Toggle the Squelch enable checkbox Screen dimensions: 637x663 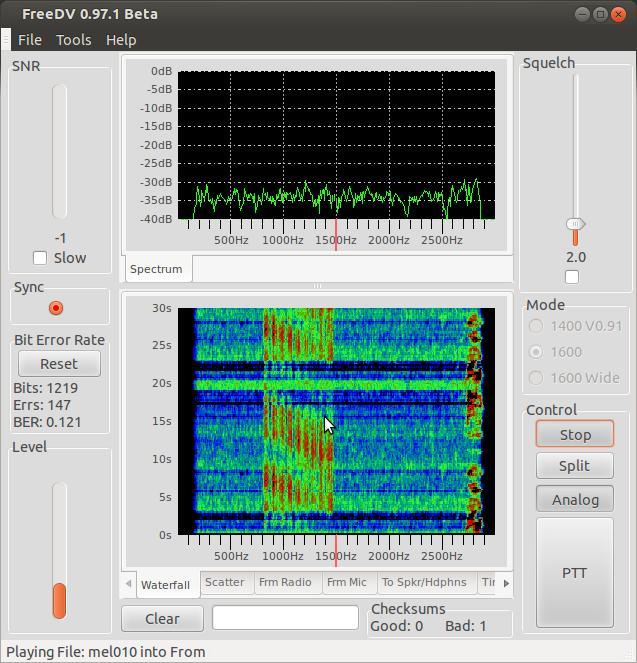point(572,277)
